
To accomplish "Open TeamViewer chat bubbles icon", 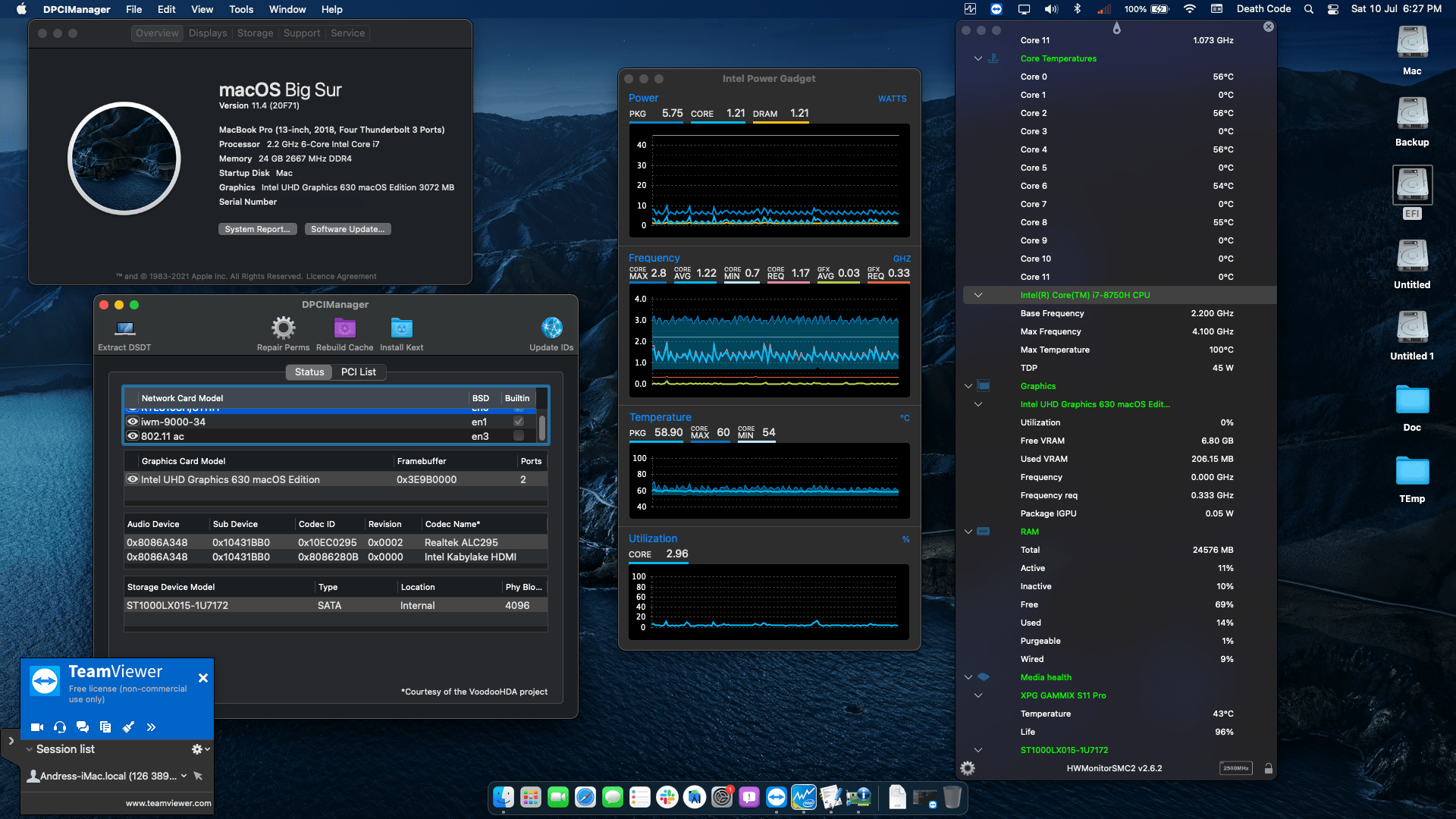I will pos(83,727).
